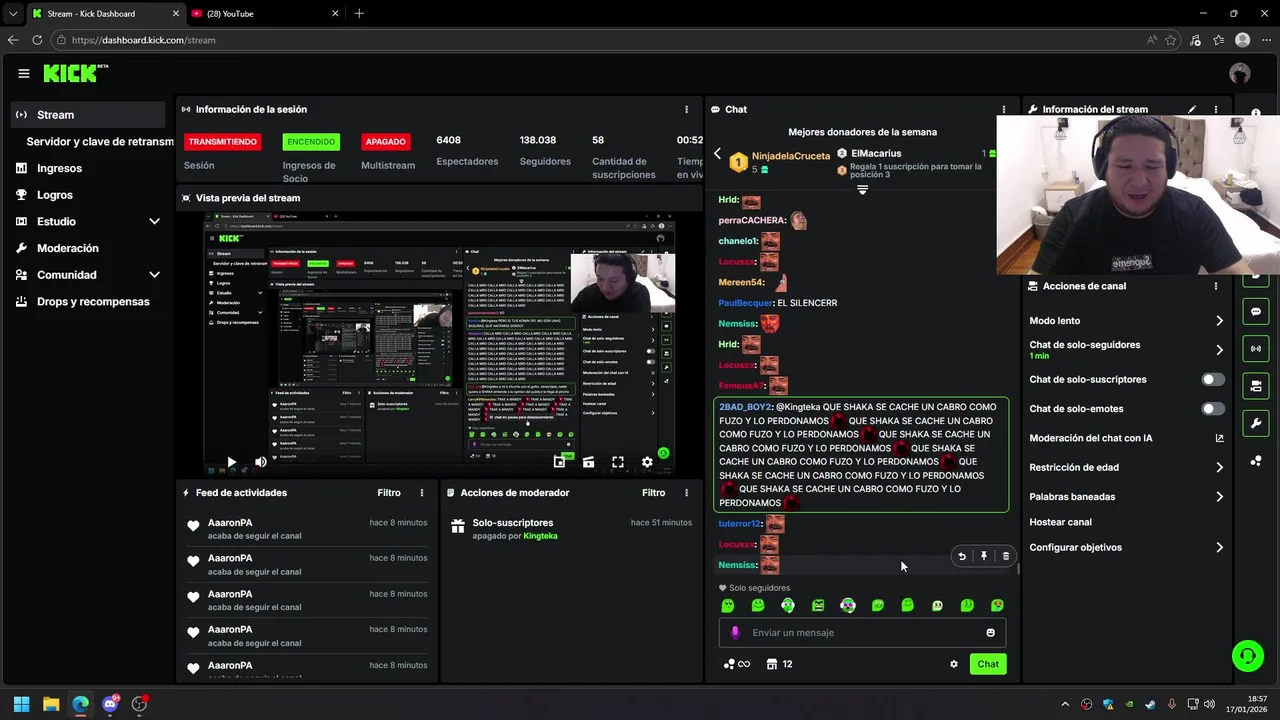The width and height of the screenshot is (1280, 720).
Task: Enable picture-in-picture for stream preview
Action: point(559,462)
